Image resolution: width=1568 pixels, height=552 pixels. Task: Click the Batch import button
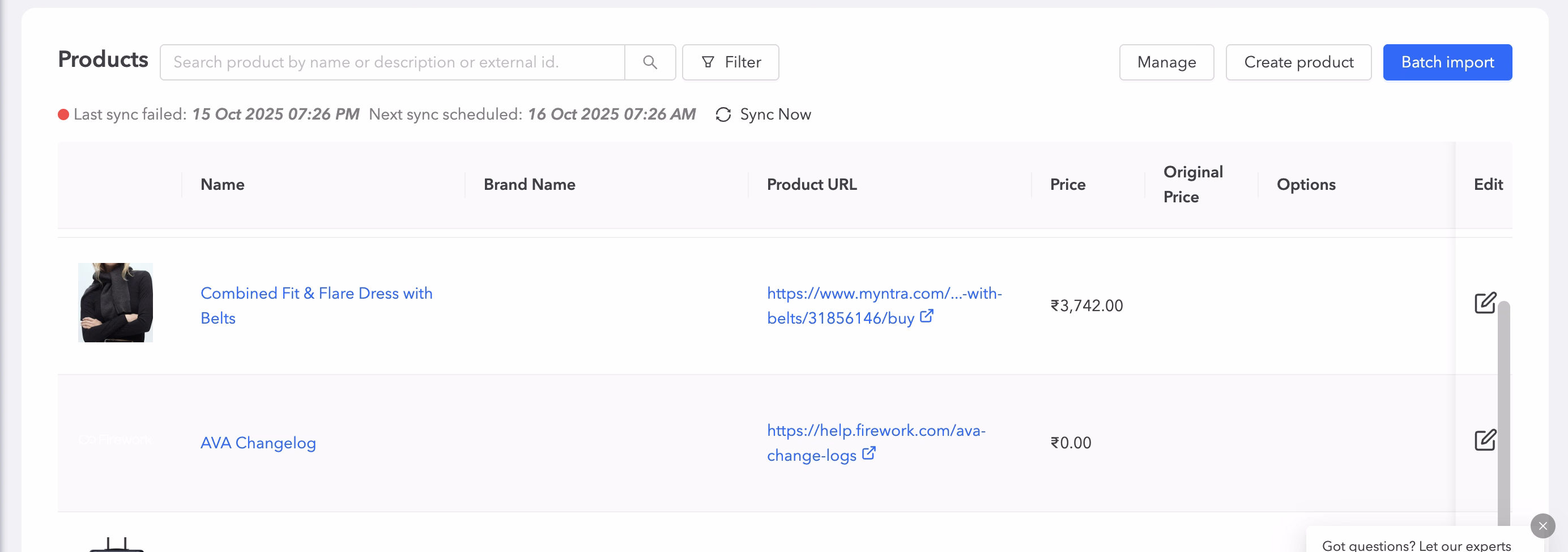coord(1447,62)
